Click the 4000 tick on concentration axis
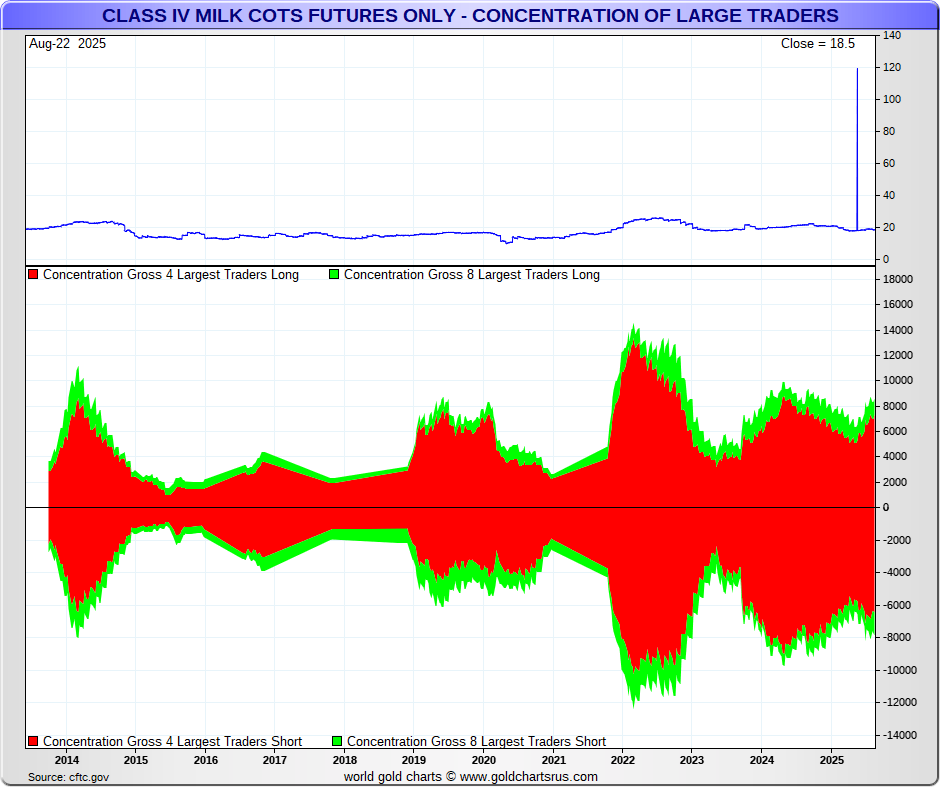 pos(895,456)
